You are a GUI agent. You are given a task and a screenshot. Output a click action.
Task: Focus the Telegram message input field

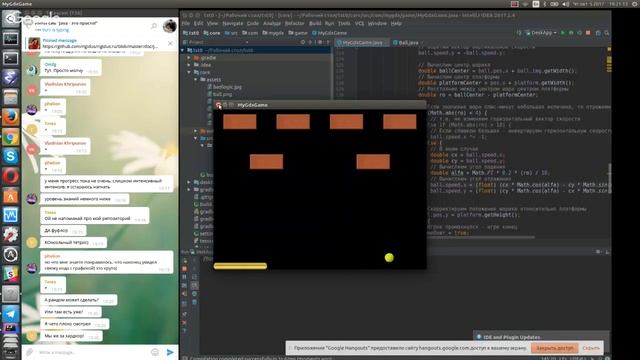[92, 352]
